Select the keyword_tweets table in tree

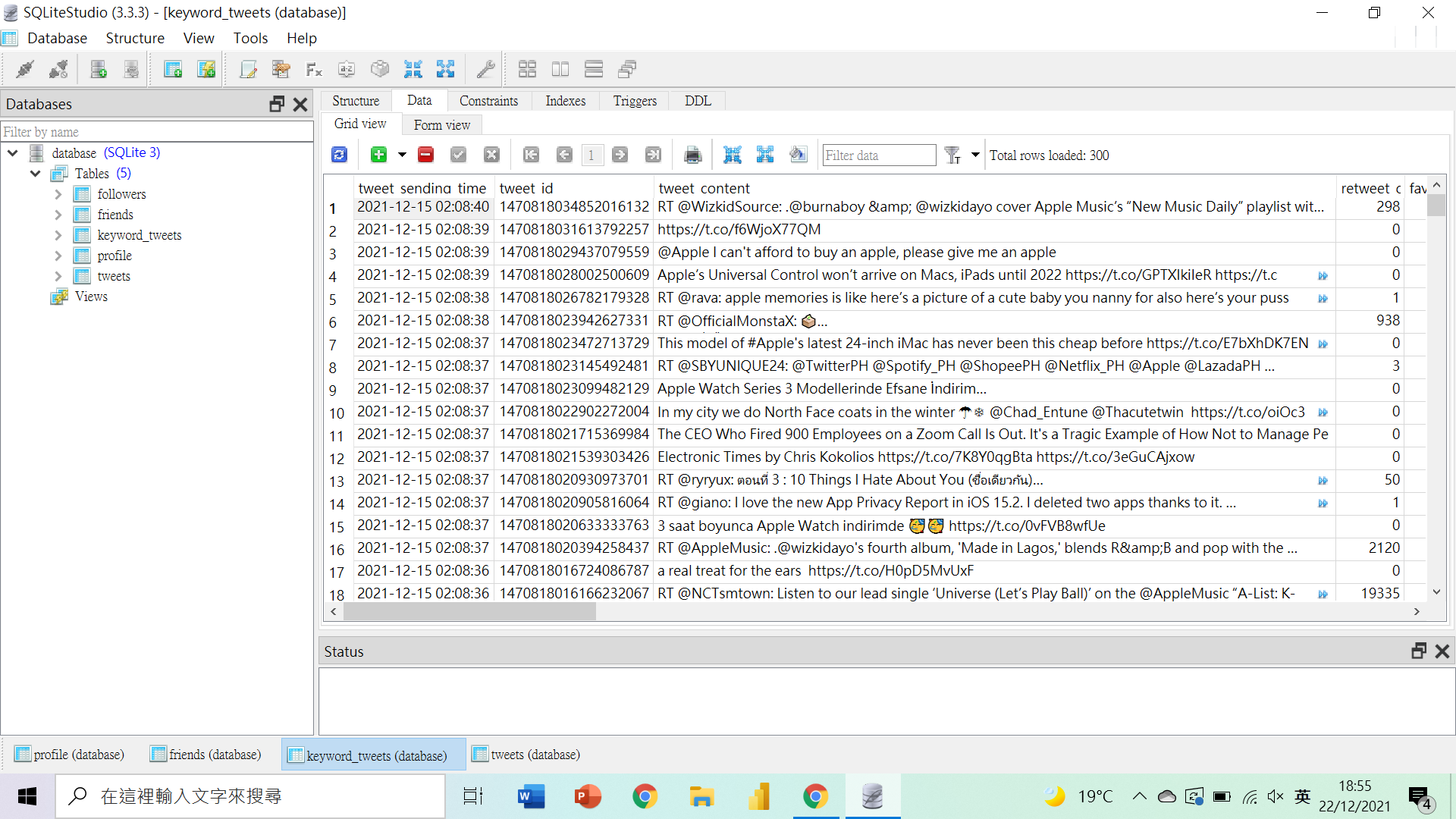click(139, 235)
